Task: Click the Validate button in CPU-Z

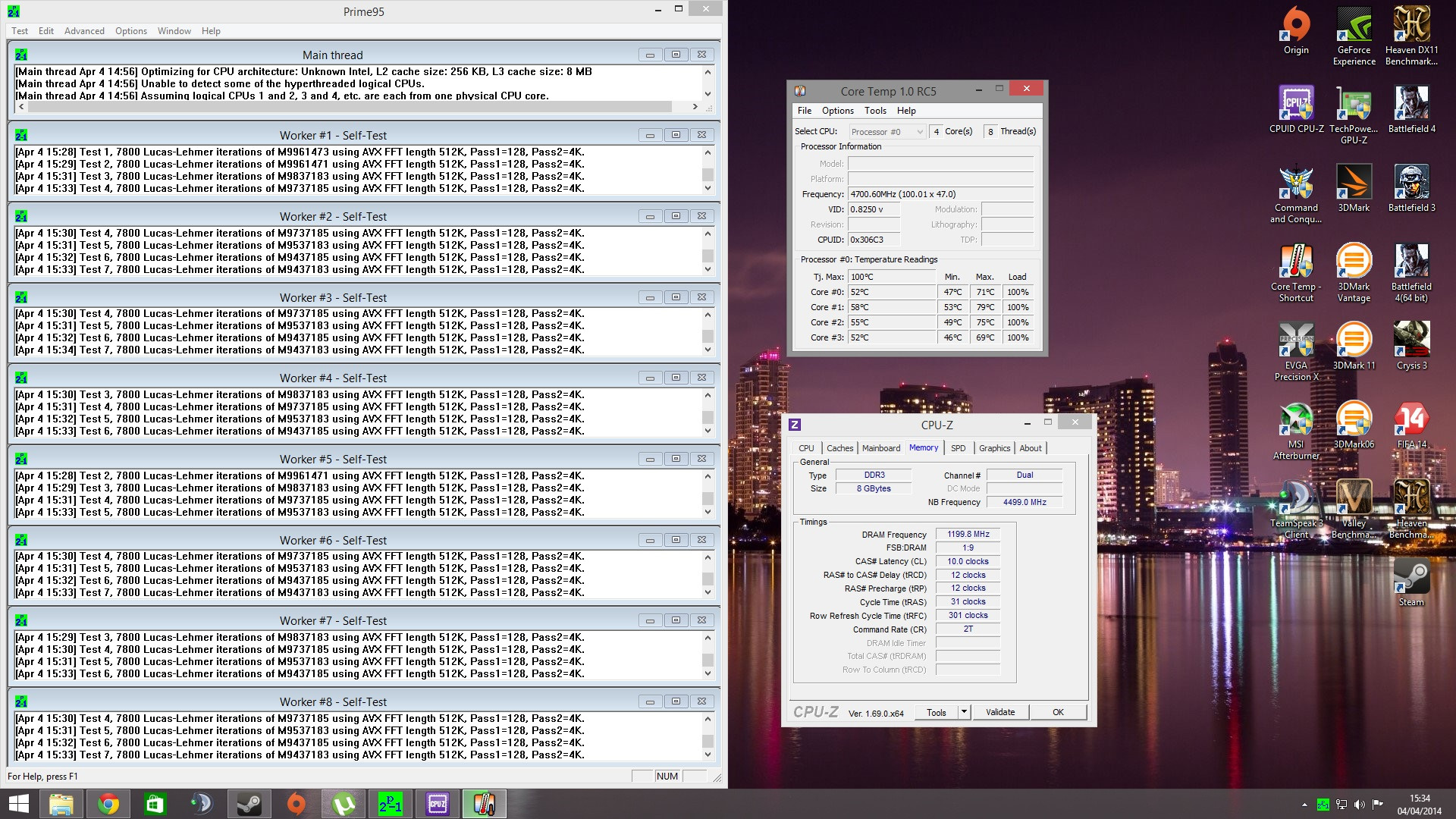Action: [999, 712]
